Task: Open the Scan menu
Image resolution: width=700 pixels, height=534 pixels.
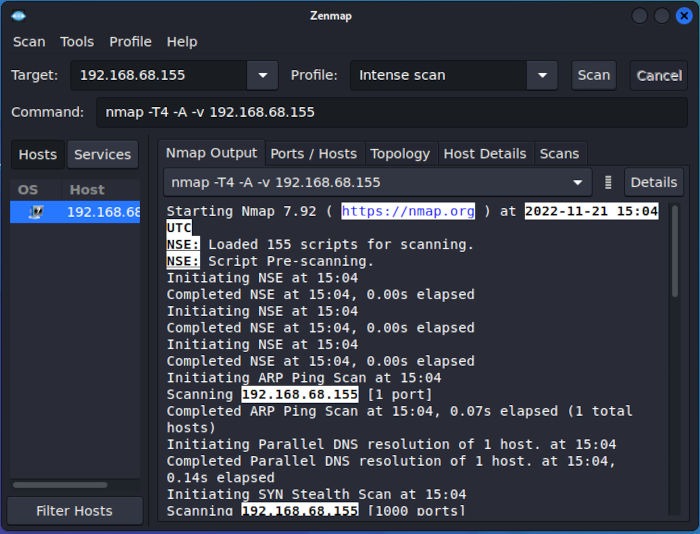Action: click(29, 42)
